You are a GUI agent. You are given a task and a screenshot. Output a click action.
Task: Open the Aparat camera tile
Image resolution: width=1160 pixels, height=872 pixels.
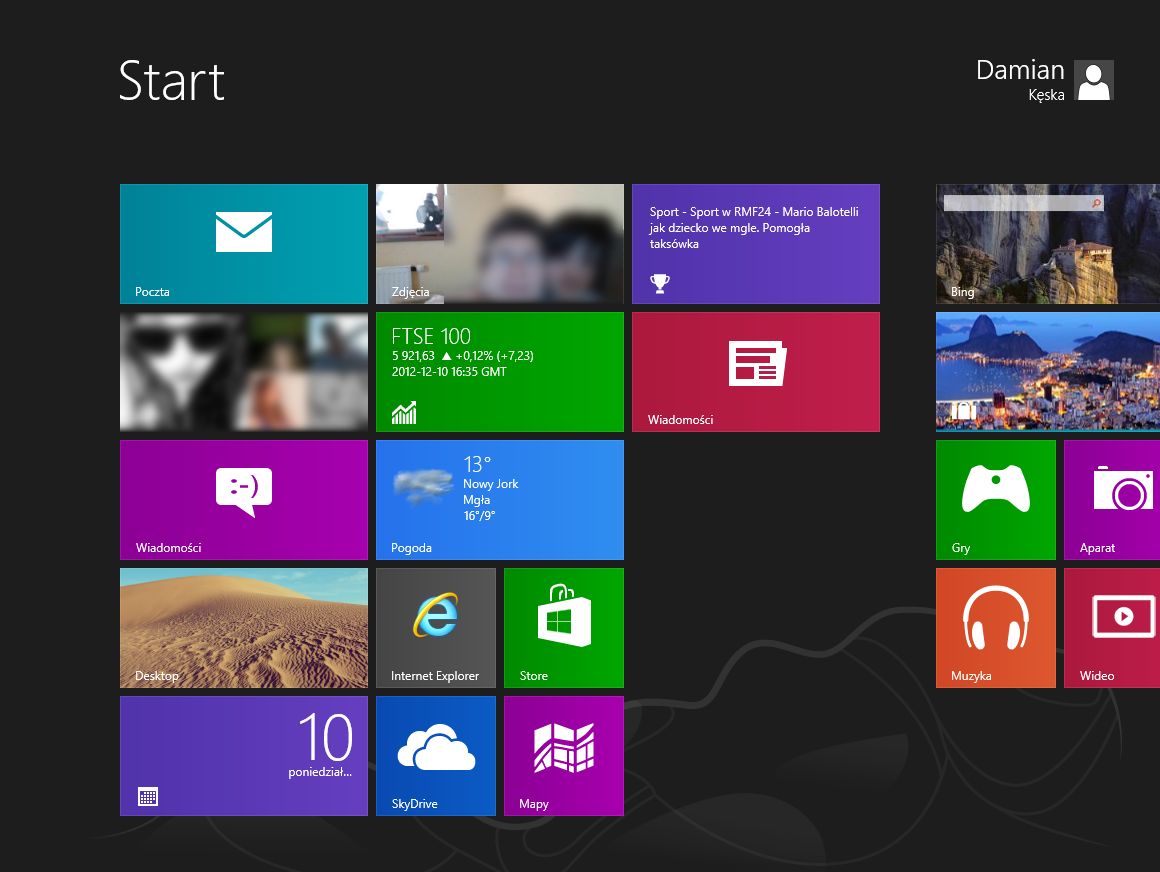[1112, 500]
